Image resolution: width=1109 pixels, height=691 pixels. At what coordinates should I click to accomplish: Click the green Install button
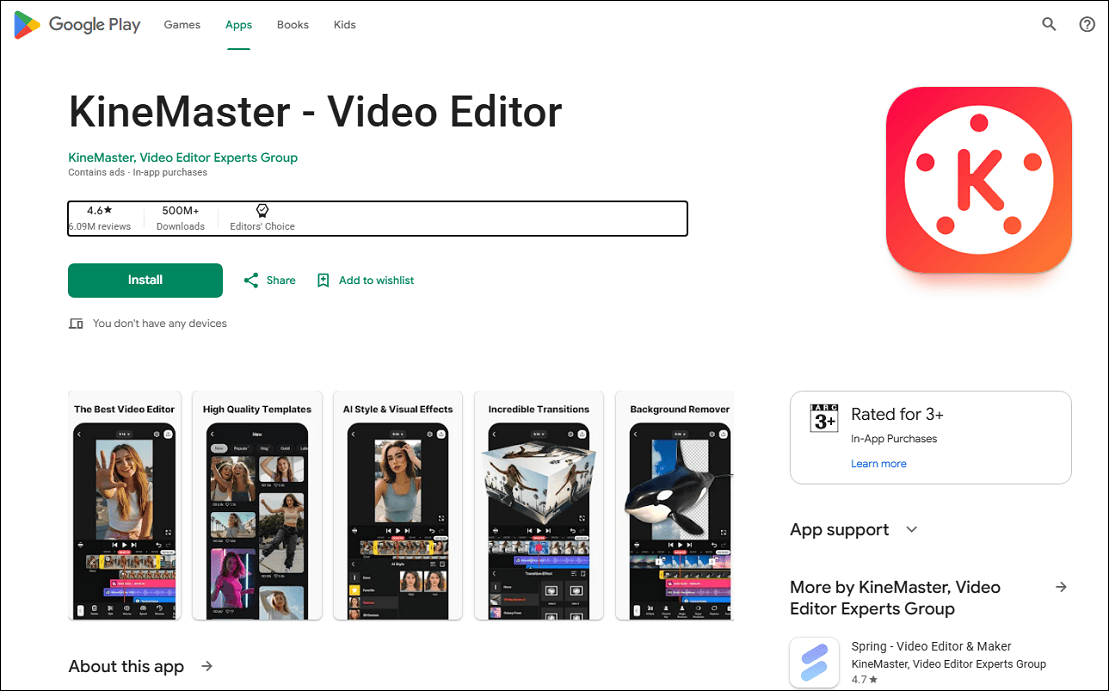[145, 280]
